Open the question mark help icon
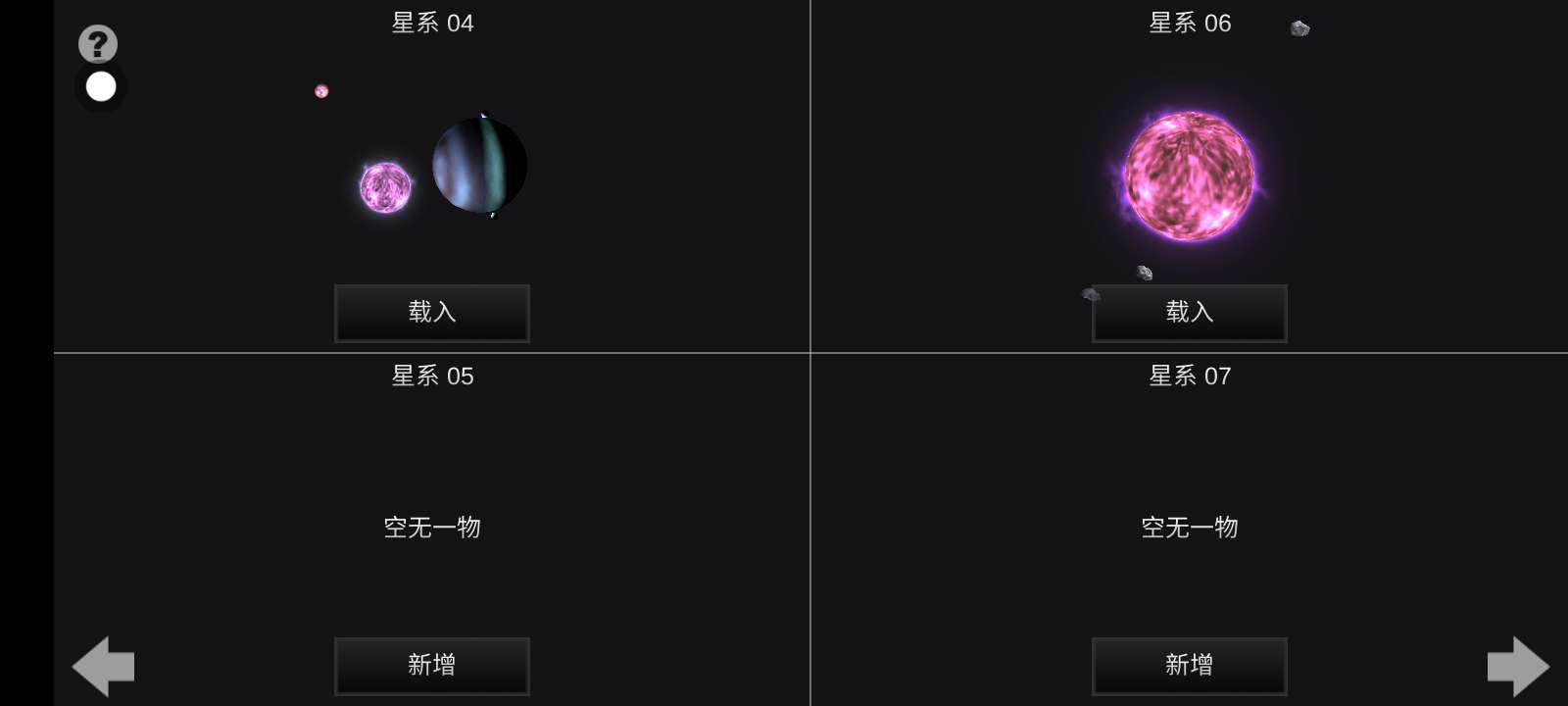1568x706 pixels. click(98, 44)
